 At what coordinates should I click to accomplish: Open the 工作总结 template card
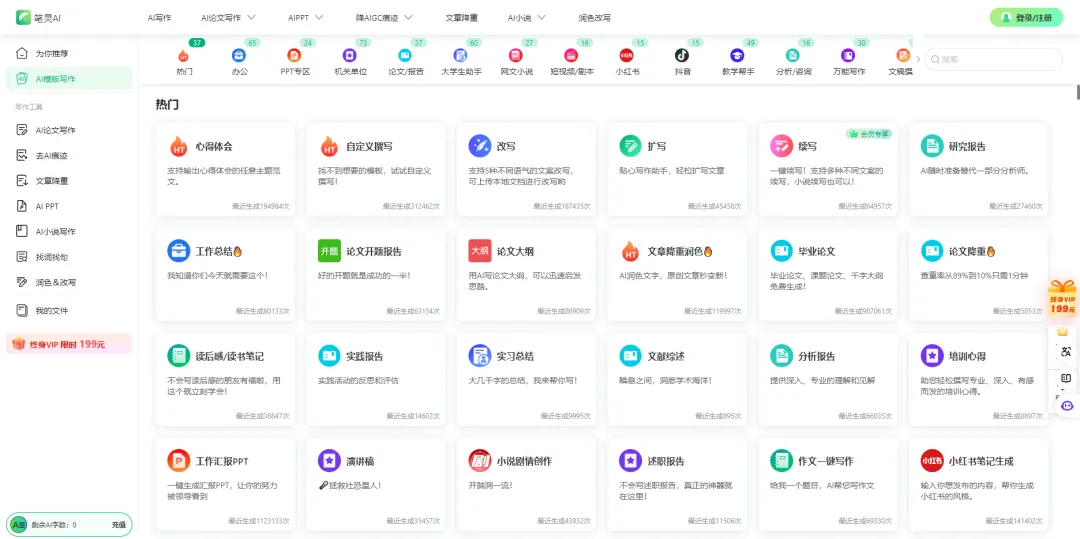[x=225, y=274]
